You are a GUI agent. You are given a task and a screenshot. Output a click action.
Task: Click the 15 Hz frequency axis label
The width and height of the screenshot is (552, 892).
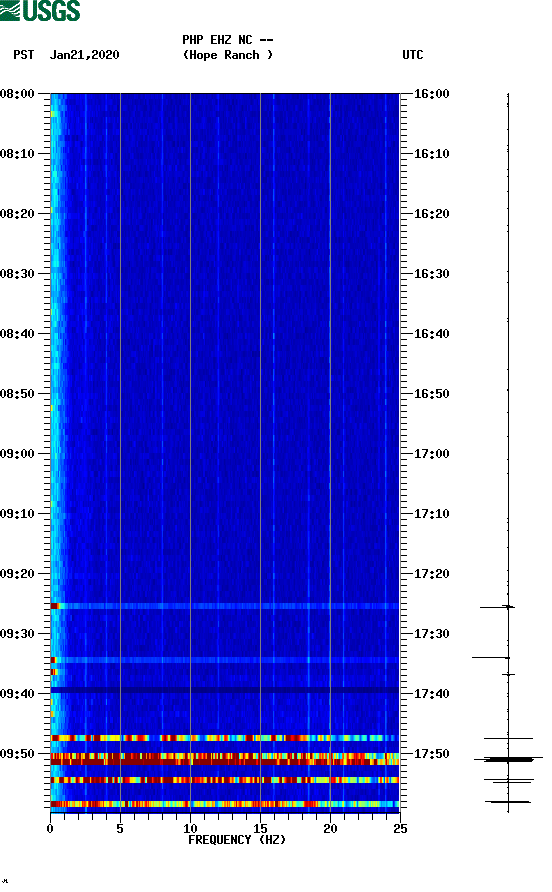[260, 829]
